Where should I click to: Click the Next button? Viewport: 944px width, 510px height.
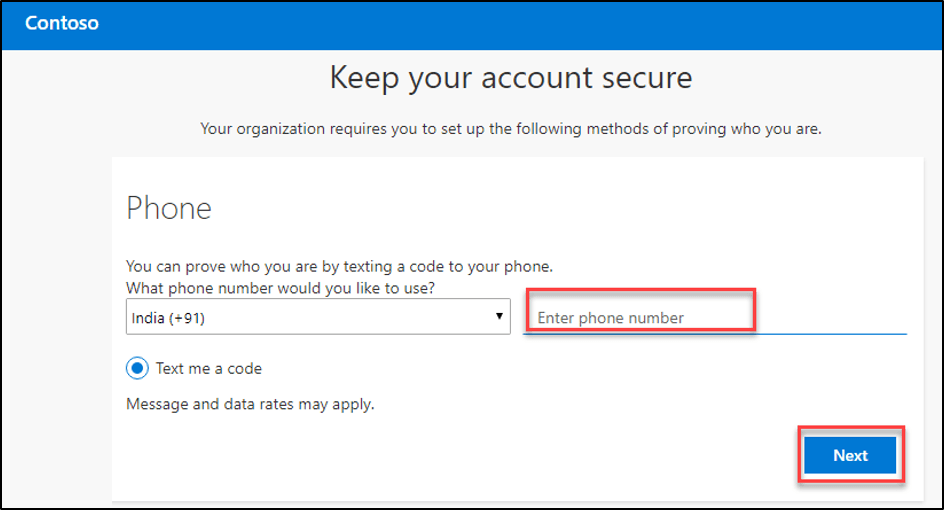850,455
